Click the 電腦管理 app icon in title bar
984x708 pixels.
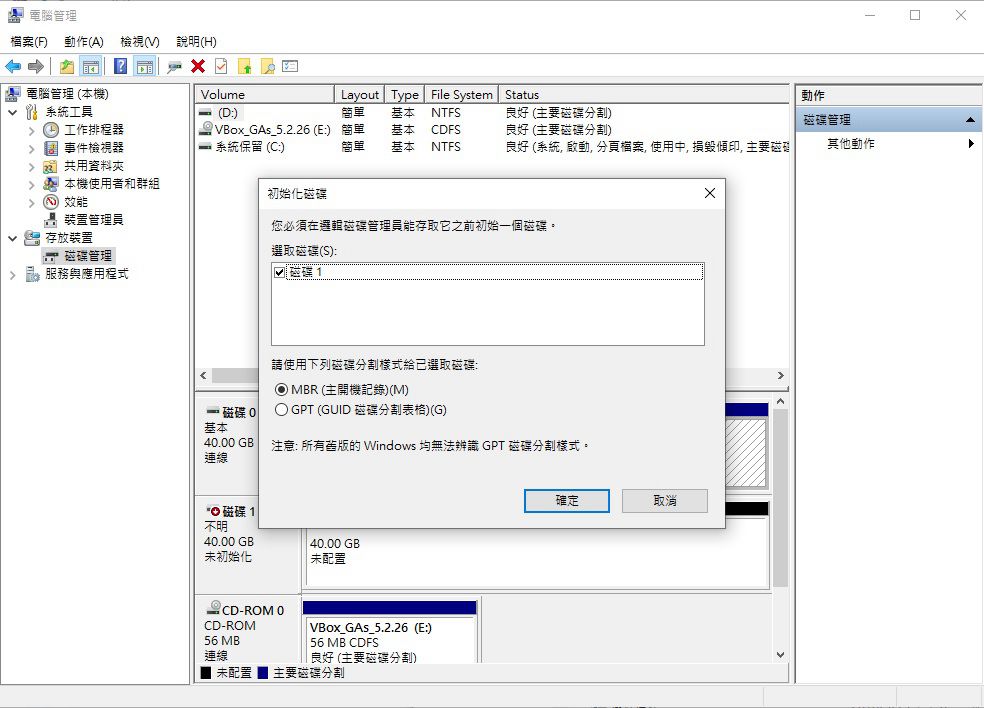tap(16, 15)
